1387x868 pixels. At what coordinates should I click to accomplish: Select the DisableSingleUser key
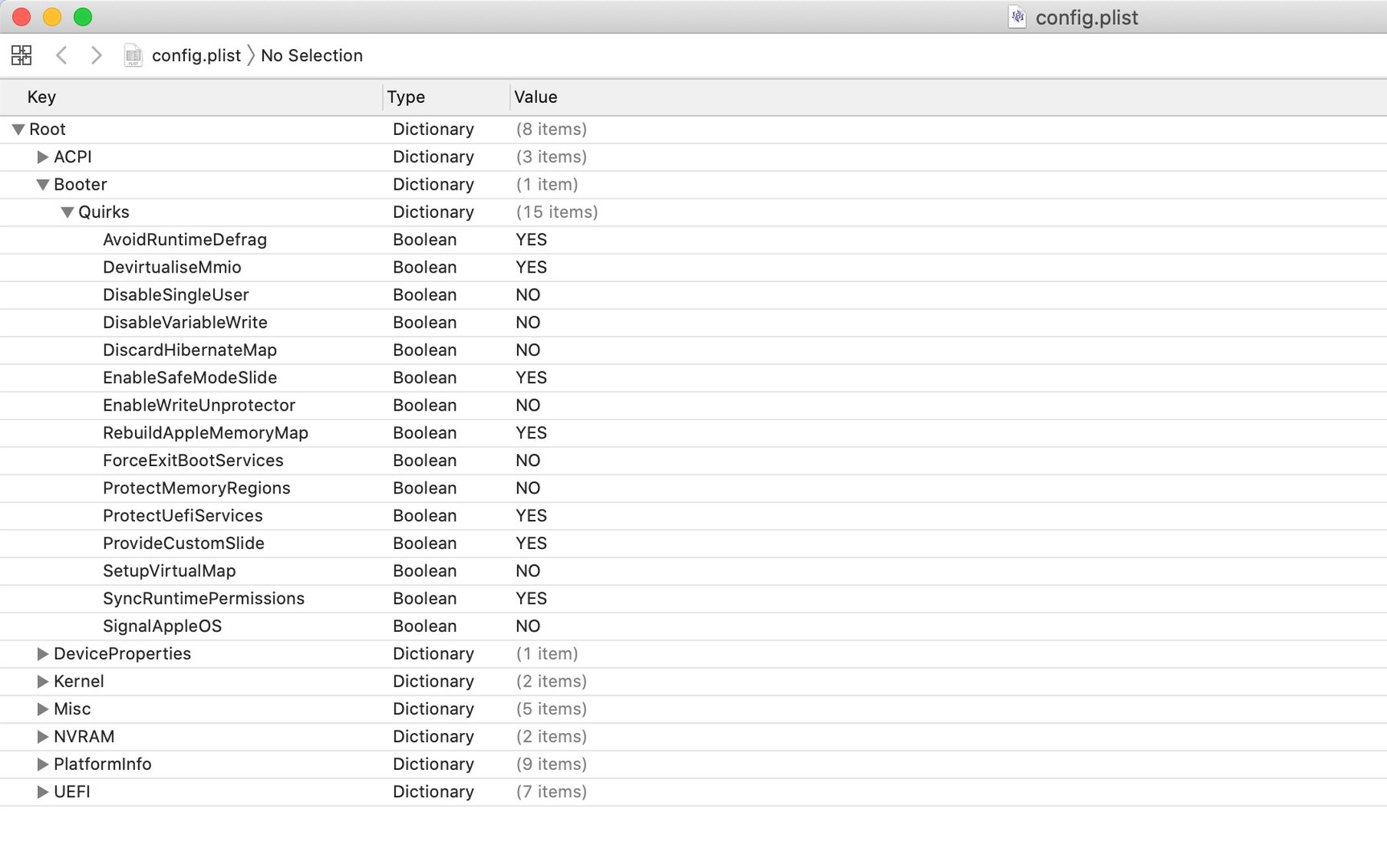pos(176,295)
